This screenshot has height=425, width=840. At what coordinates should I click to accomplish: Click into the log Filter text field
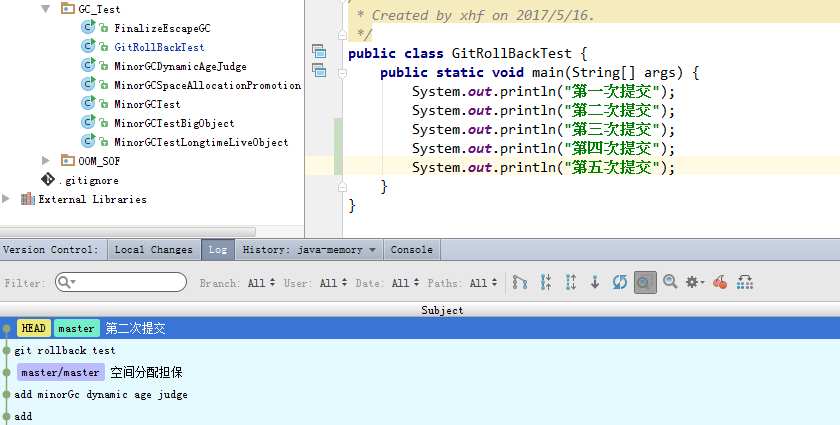coord(121,282)
